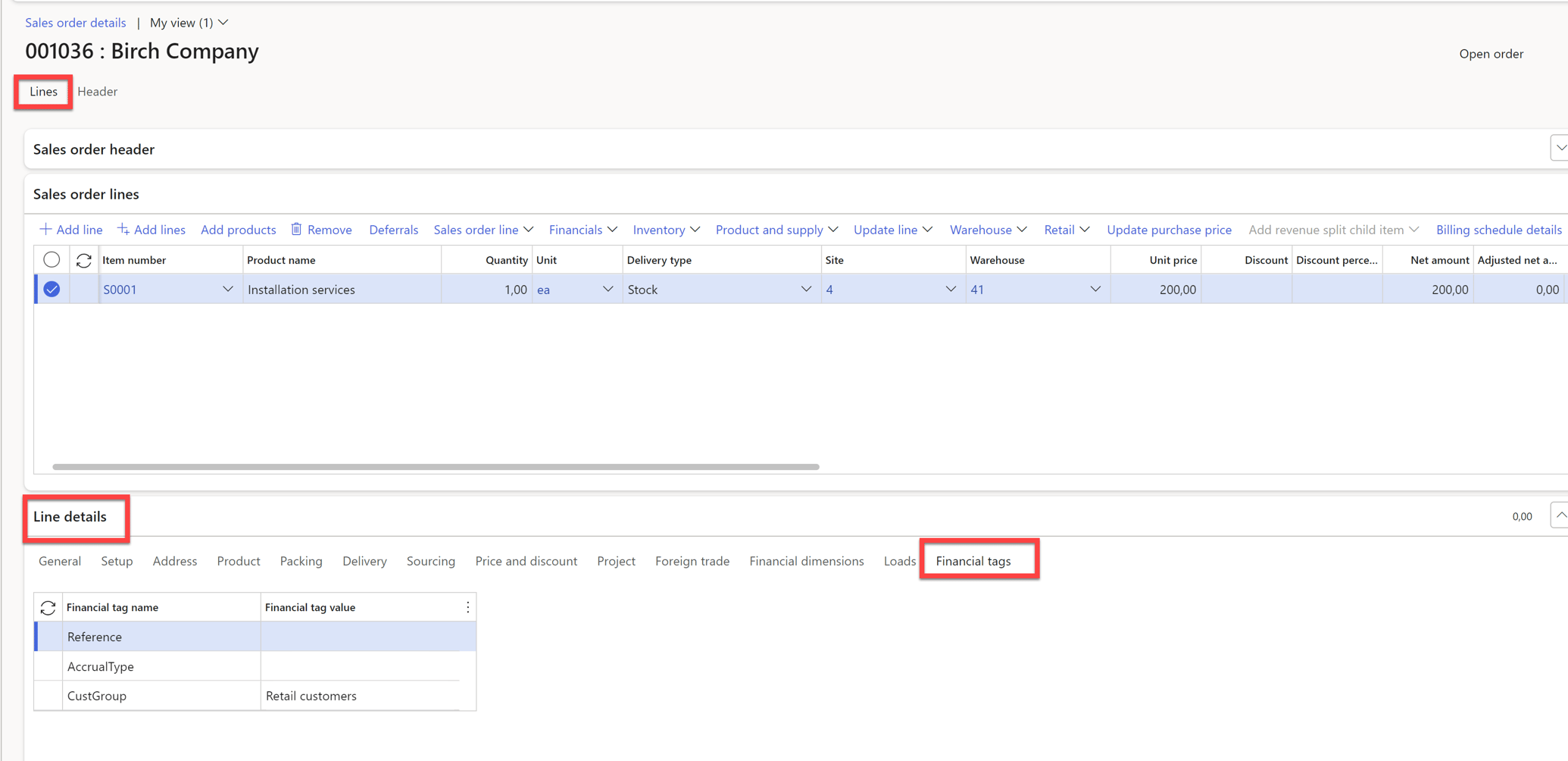Screen dimensions: 1568x761
Task: Open the more options ellipsis on financial tags grid
Action: (467, 606)
